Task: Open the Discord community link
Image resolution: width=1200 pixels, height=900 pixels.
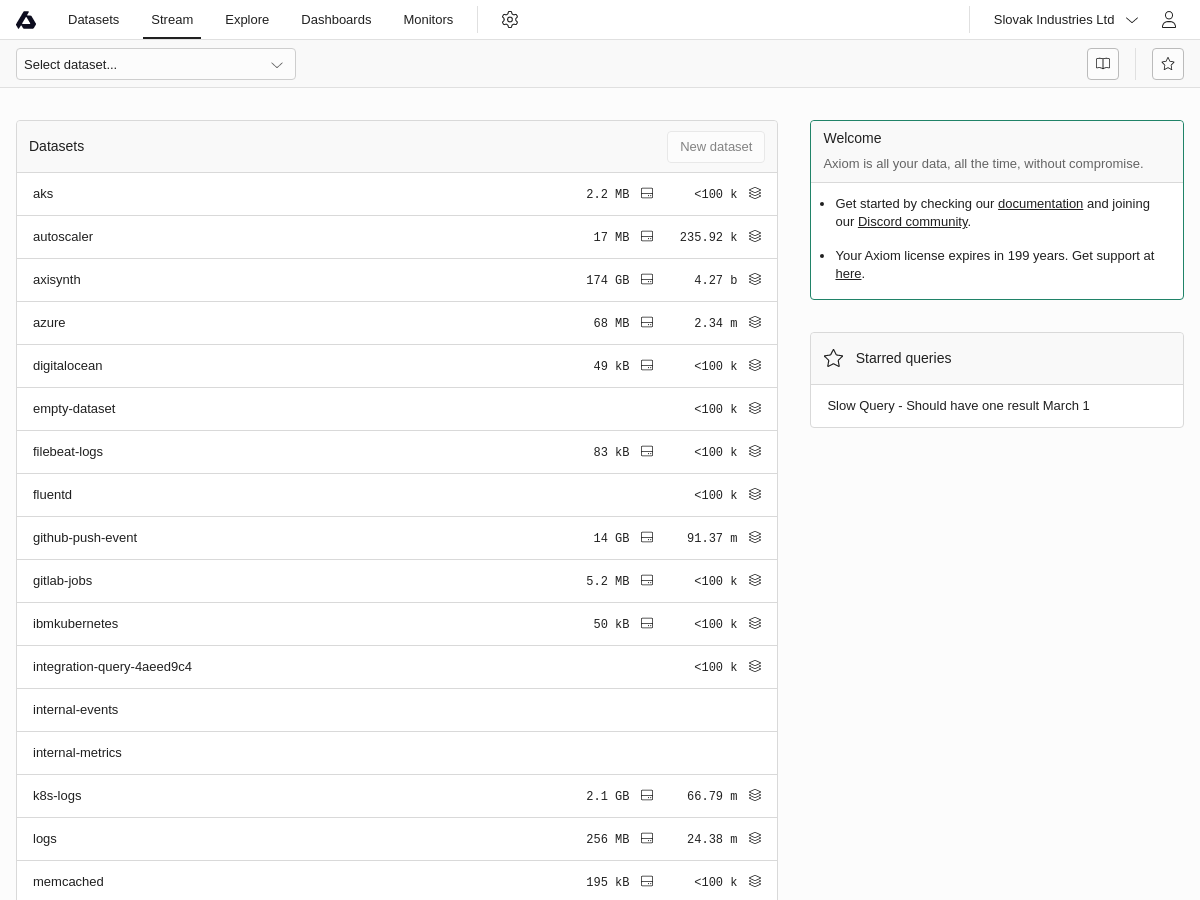Action: click(912, 222)
